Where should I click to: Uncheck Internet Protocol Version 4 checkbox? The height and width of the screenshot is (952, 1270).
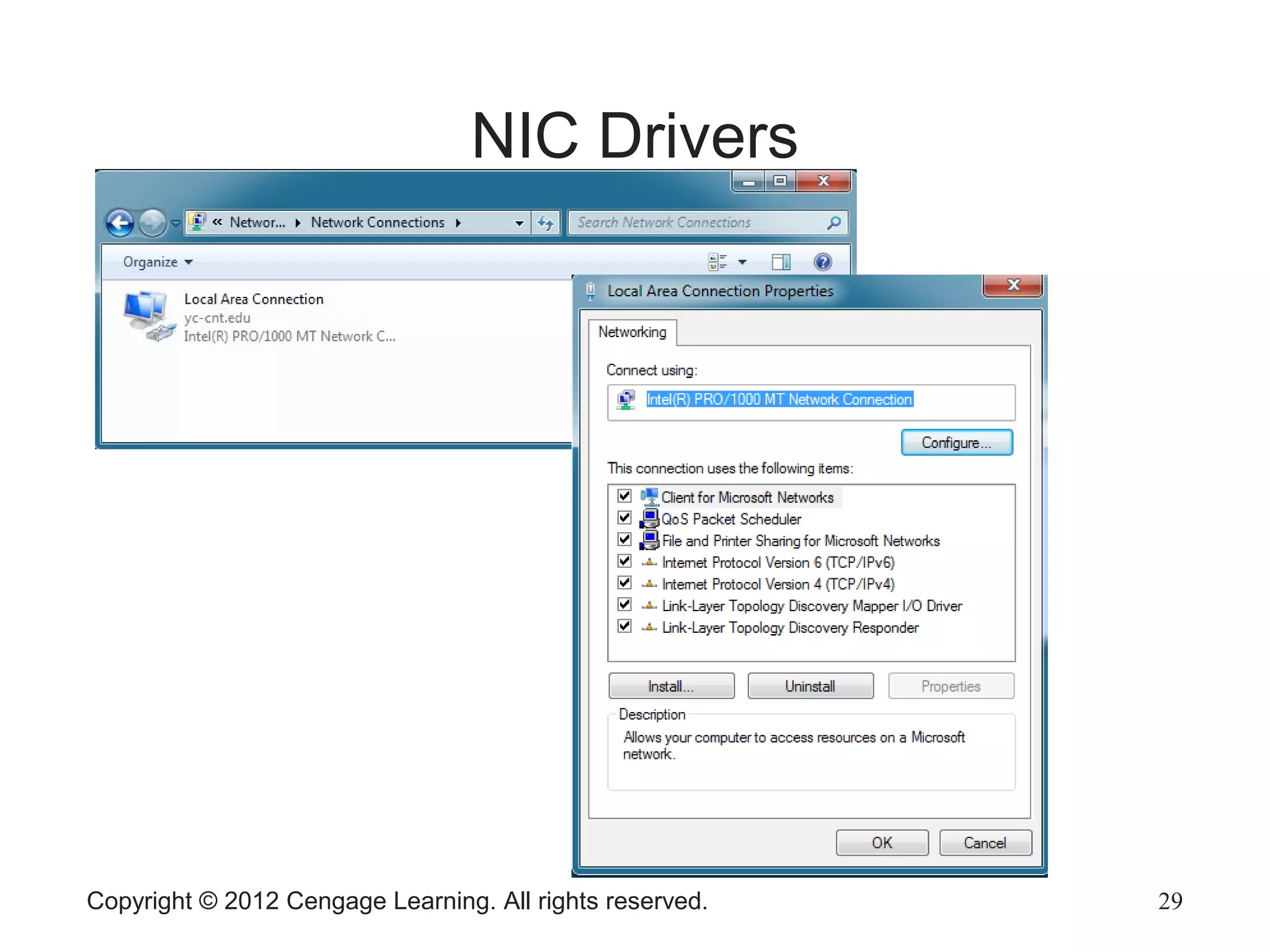[x=624, y=583]
